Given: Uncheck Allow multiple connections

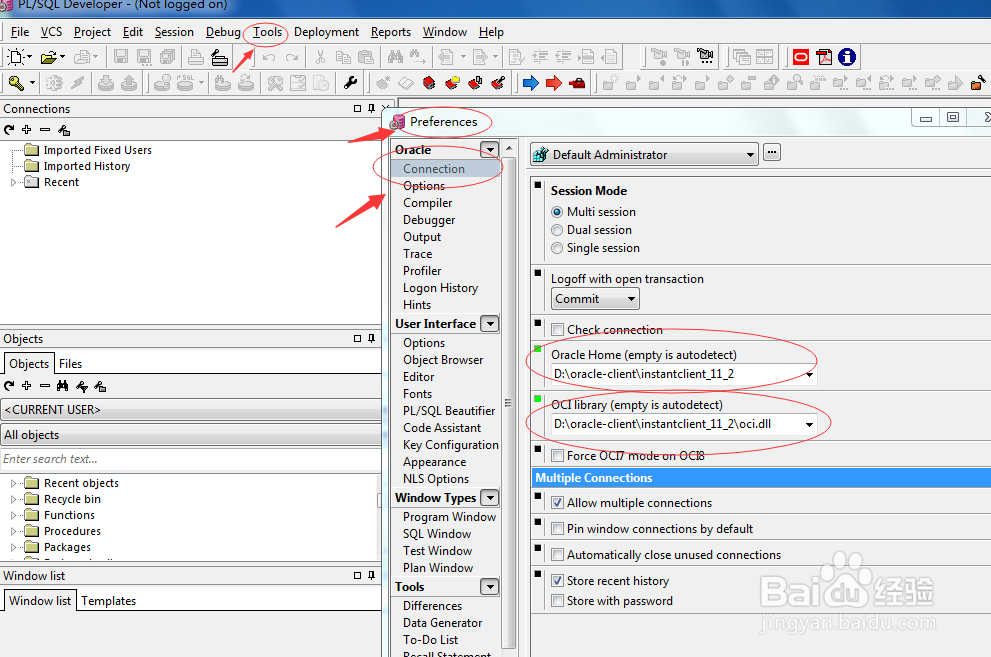Looking at the screenshot, I should (x=557, y=503).
